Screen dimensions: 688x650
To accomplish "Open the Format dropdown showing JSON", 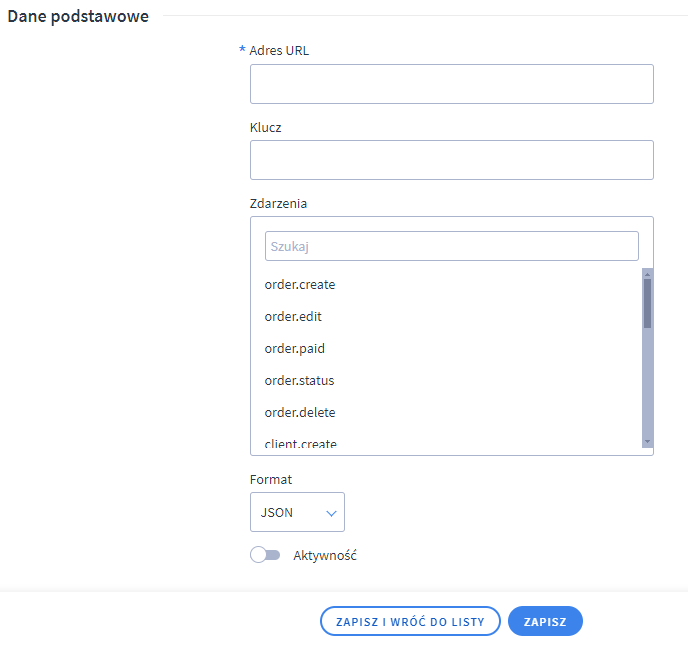I will 297,512.
